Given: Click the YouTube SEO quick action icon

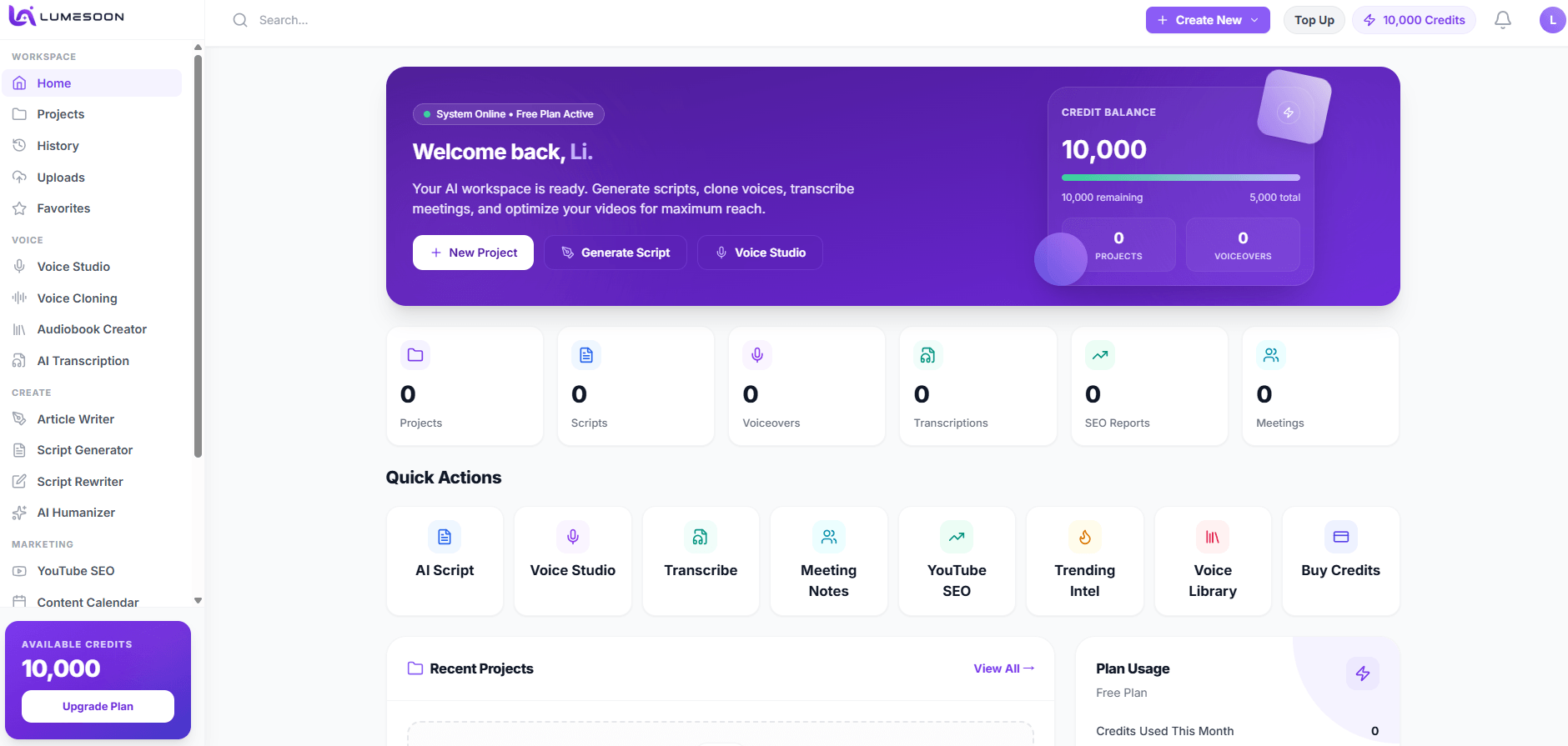Looking at the screenshot, I should pyautogui.click(x=957, y=537).
